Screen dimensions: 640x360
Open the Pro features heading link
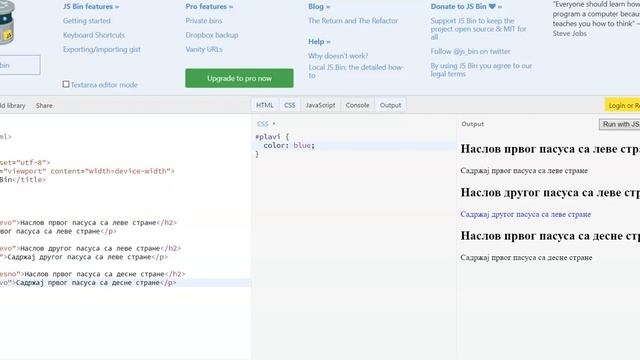click(x=209, y=7)
